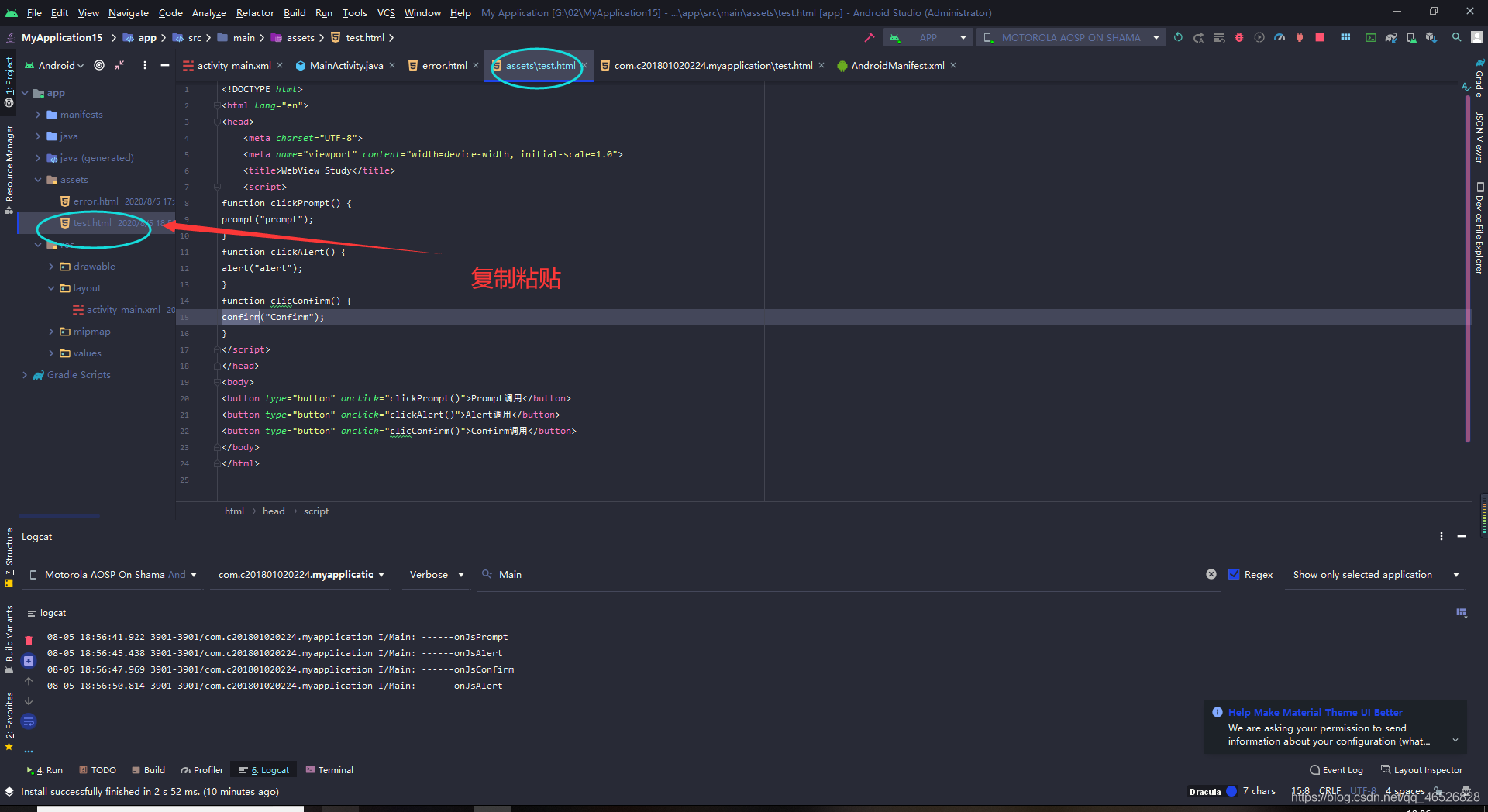1488x812 pixels.
Task: Select error.html in the assets folder
Action: click(x=95, y=201)
